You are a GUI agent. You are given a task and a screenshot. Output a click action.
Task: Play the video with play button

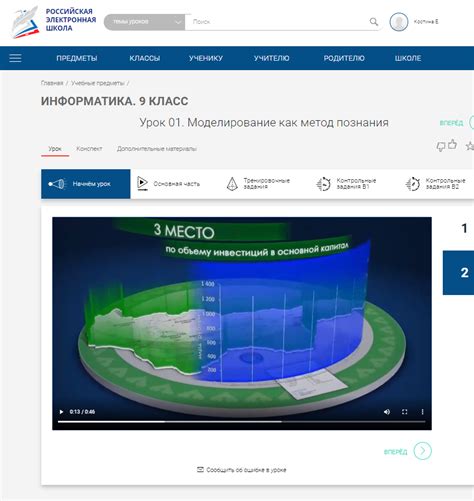[x=61, y=412]
